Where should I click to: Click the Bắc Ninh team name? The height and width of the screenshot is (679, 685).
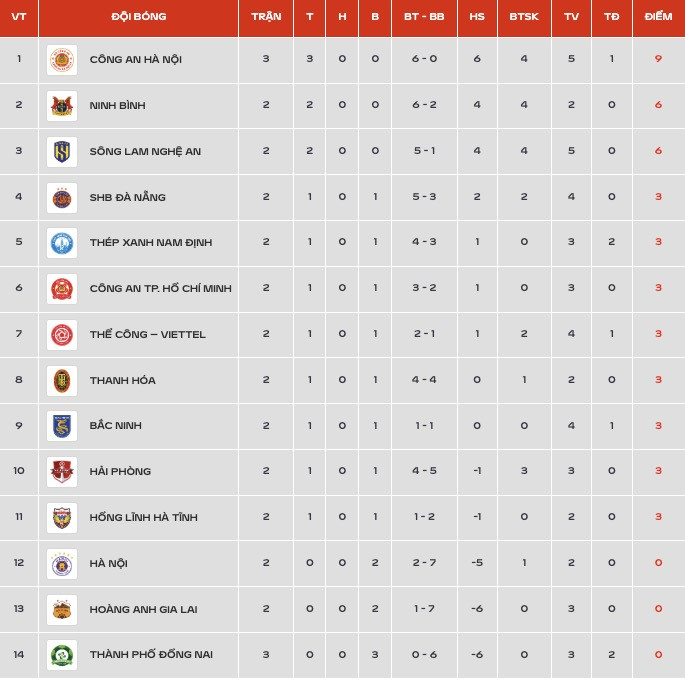[116, 425]
